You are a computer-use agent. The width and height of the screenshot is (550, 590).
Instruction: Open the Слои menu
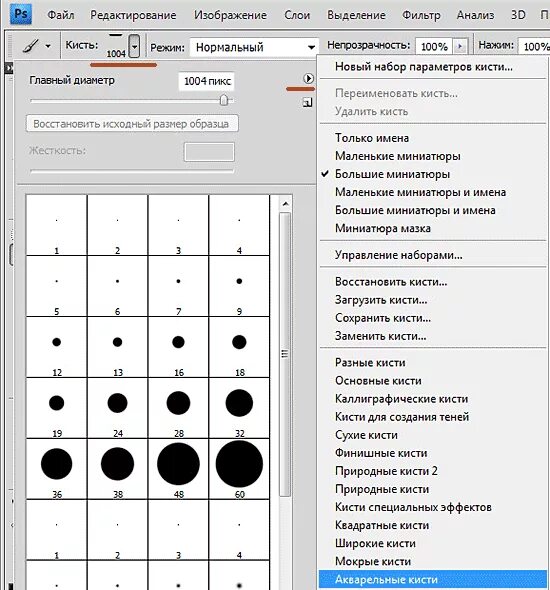click(x=297, y=15)
